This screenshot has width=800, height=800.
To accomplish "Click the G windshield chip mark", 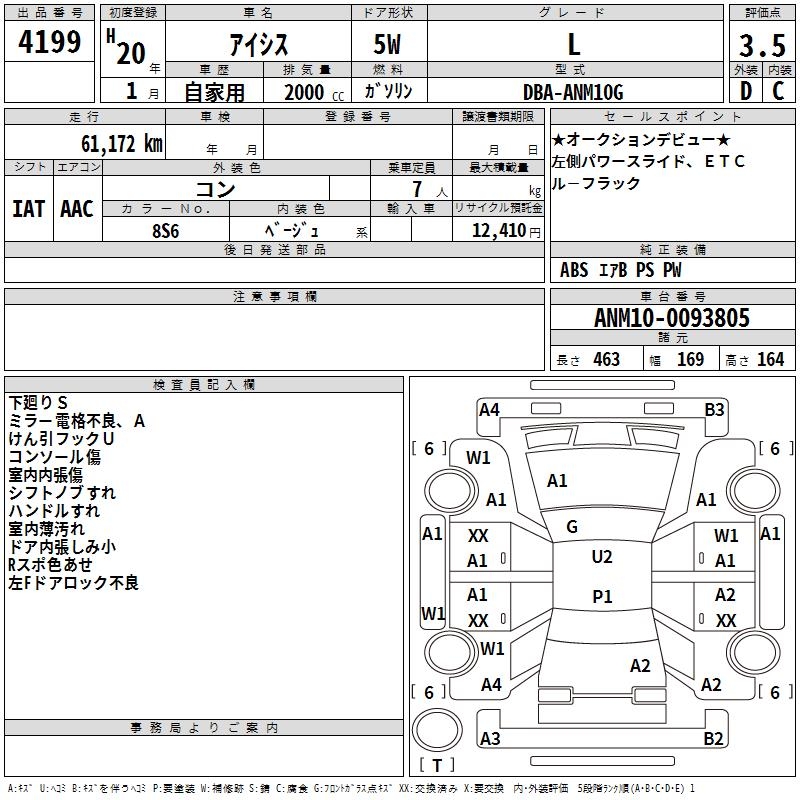I will [572, 527].
